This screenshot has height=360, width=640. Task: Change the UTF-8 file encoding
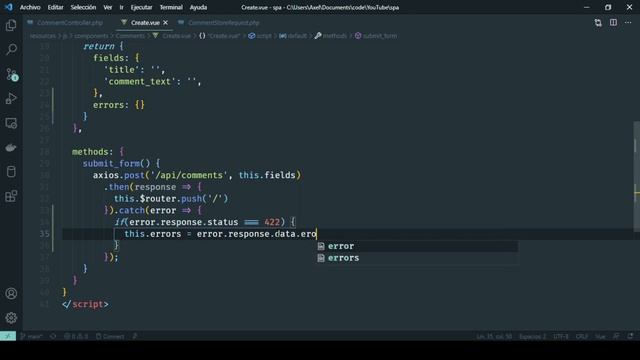tap(560, 336)
